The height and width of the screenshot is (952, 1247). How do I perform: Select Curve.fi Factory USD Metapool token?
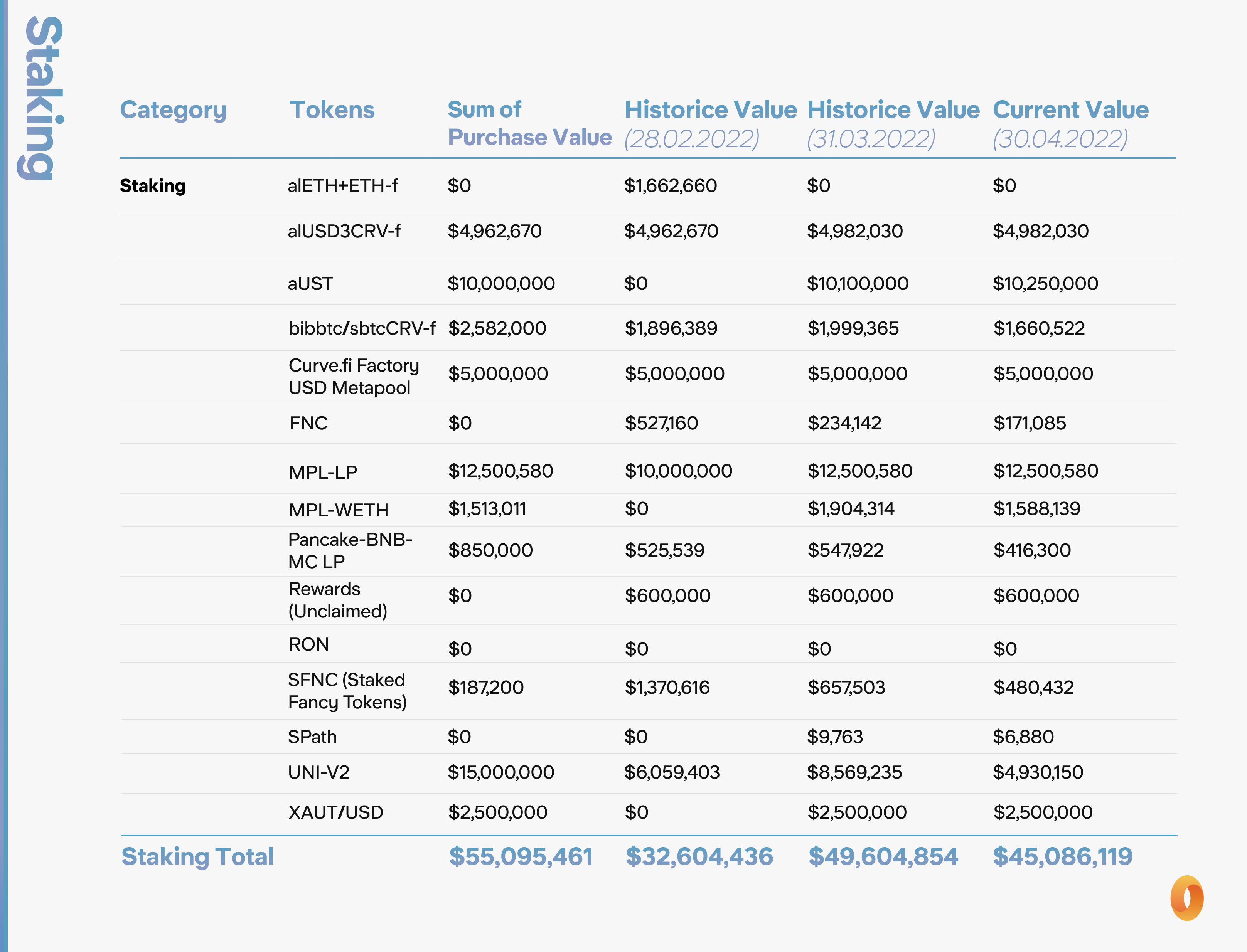(x=354, y=376)
